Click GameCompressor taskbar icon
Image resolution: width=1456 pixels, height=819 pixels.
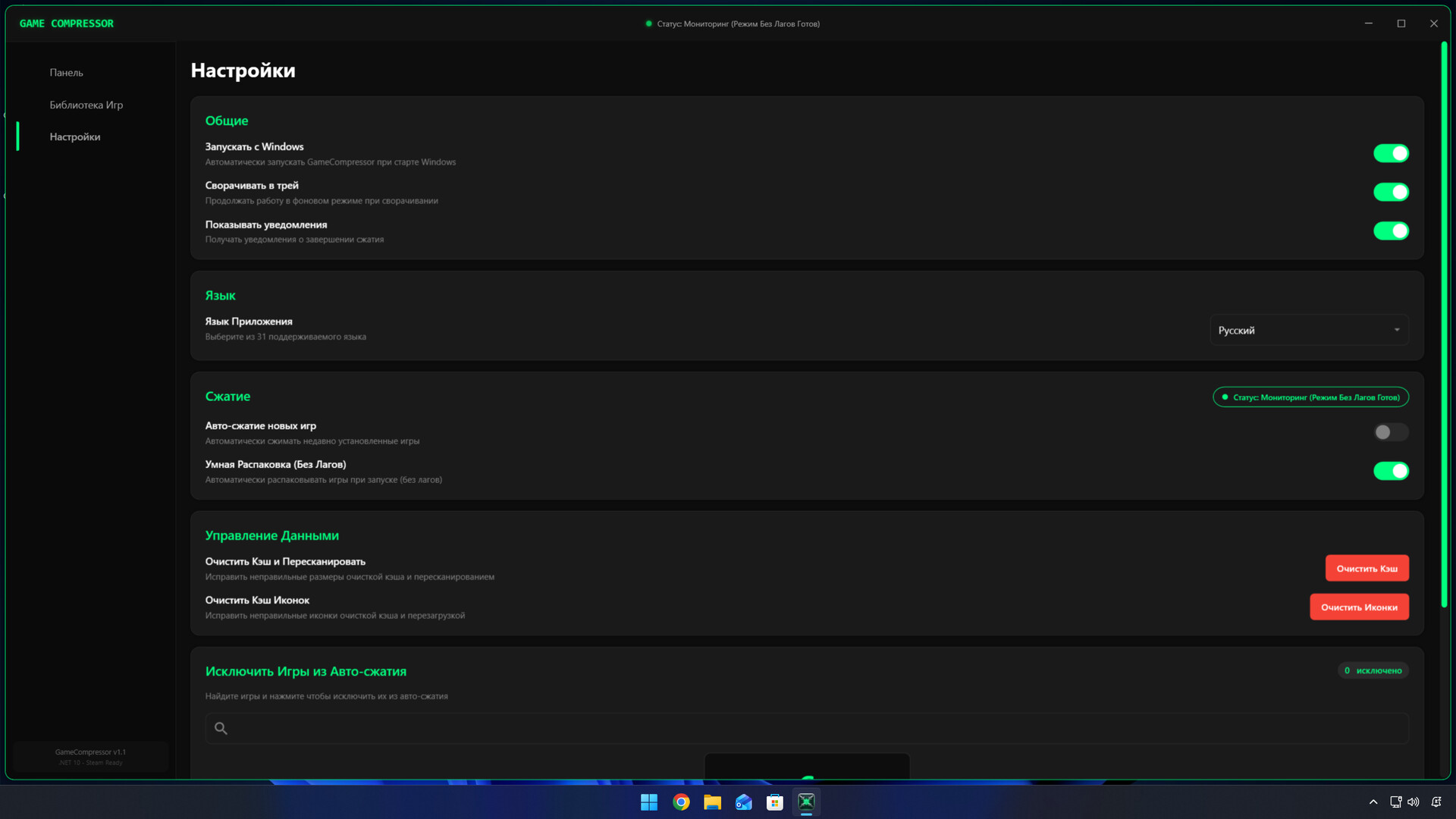click(x=806, y=802)
